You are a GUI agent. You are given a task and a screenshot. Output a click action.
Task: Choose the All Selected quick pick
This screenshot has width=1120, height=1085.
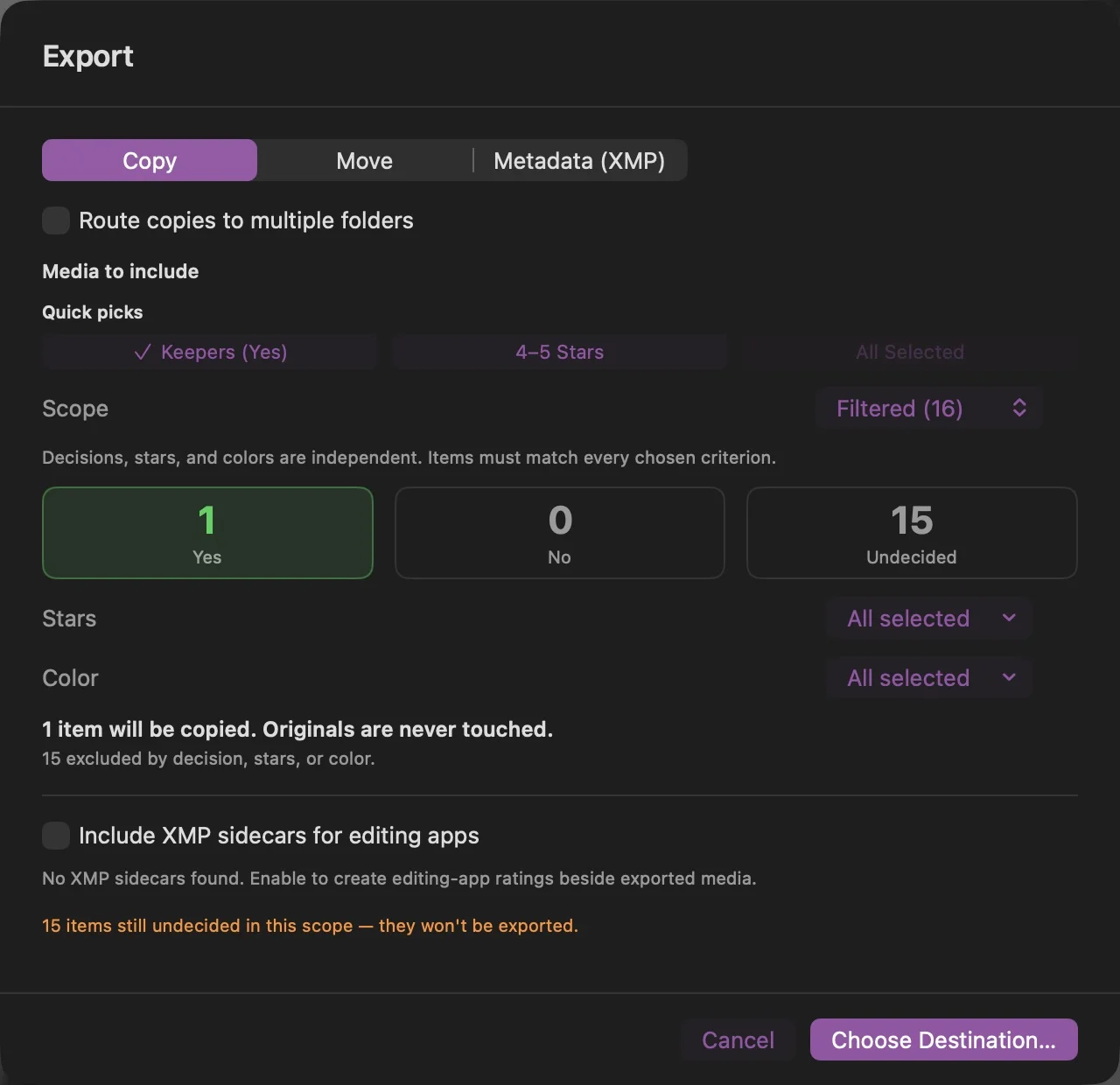(x=910, y=352)
